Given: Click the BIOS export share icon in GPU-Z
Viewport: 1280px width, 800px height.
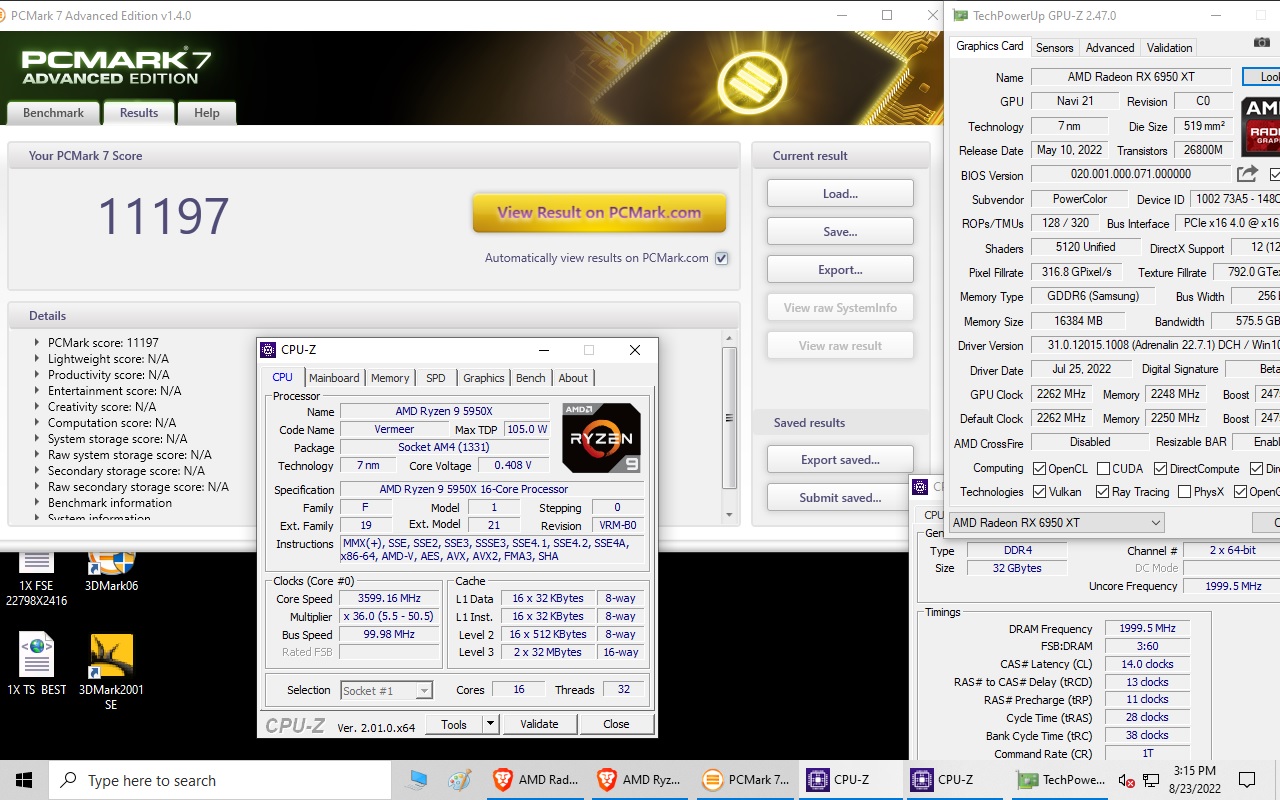Looking at the screenshot, I should click(x=1248, y=175).
